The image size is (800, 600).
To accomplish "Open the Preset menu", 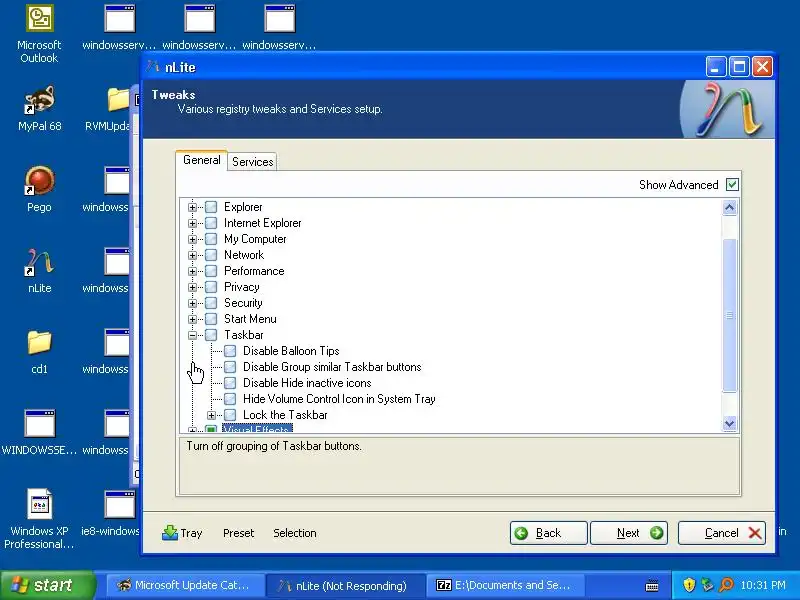I will coord(238,533).
